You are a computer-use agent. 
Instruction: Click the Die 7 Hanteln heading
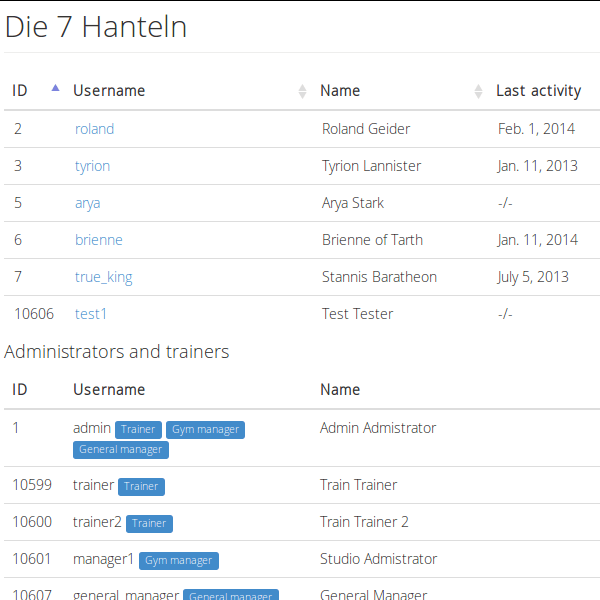click(96, 27)
